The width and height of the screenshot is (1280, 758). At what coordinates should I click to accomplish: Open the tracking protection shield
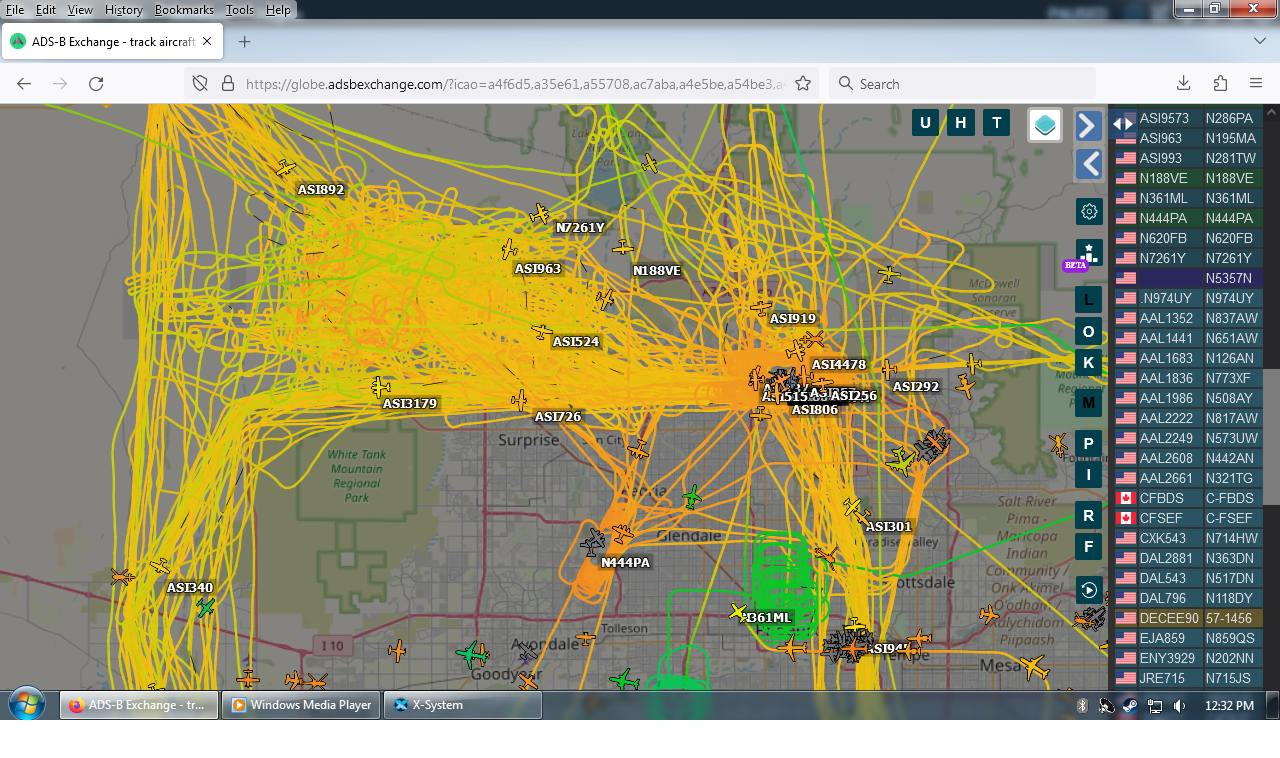pyautogui.click(x=200, y=84)
